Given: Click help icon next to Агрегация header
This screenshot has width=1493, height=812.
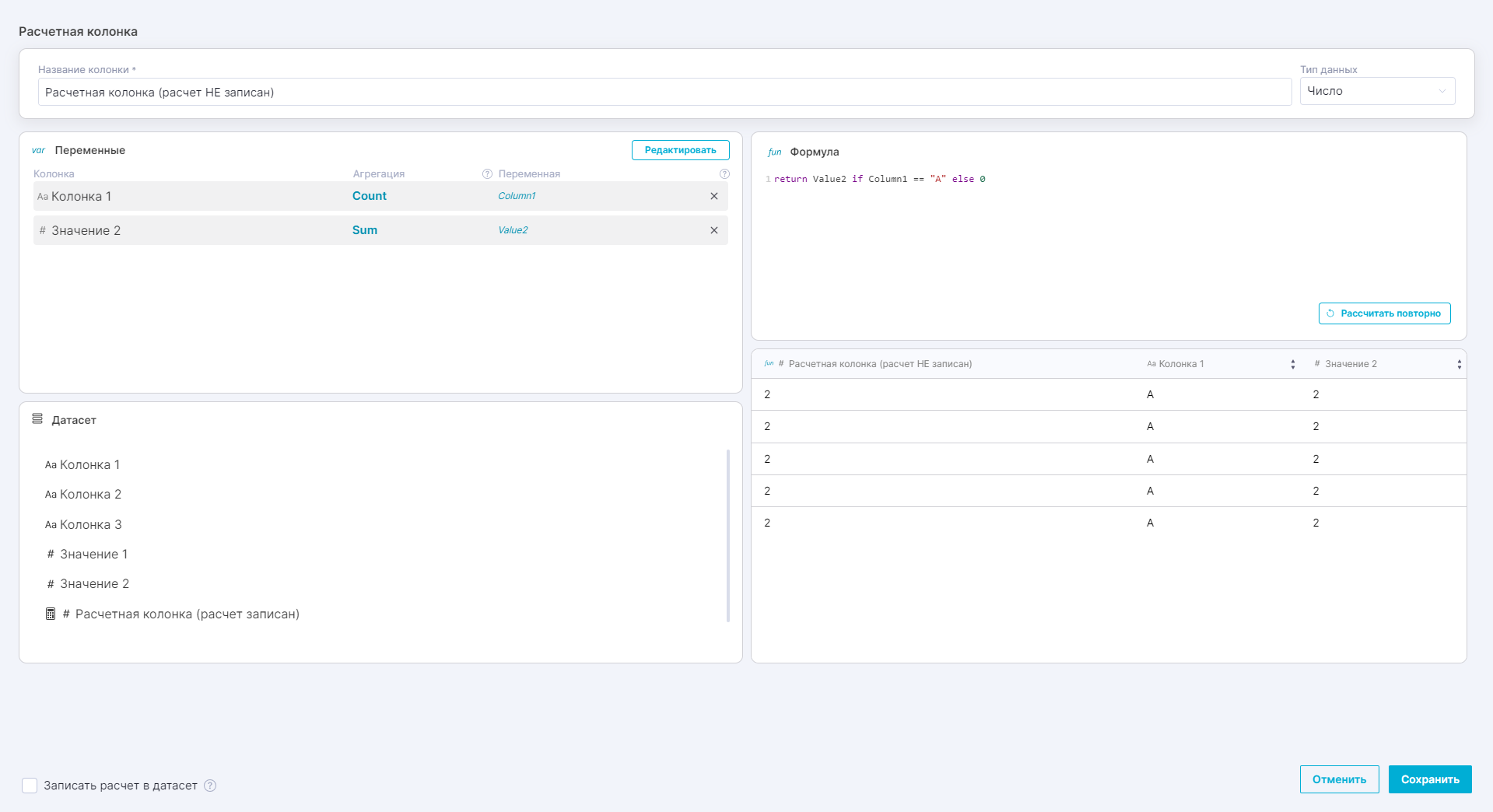Looking at the screenshot, I should point(487,174).
